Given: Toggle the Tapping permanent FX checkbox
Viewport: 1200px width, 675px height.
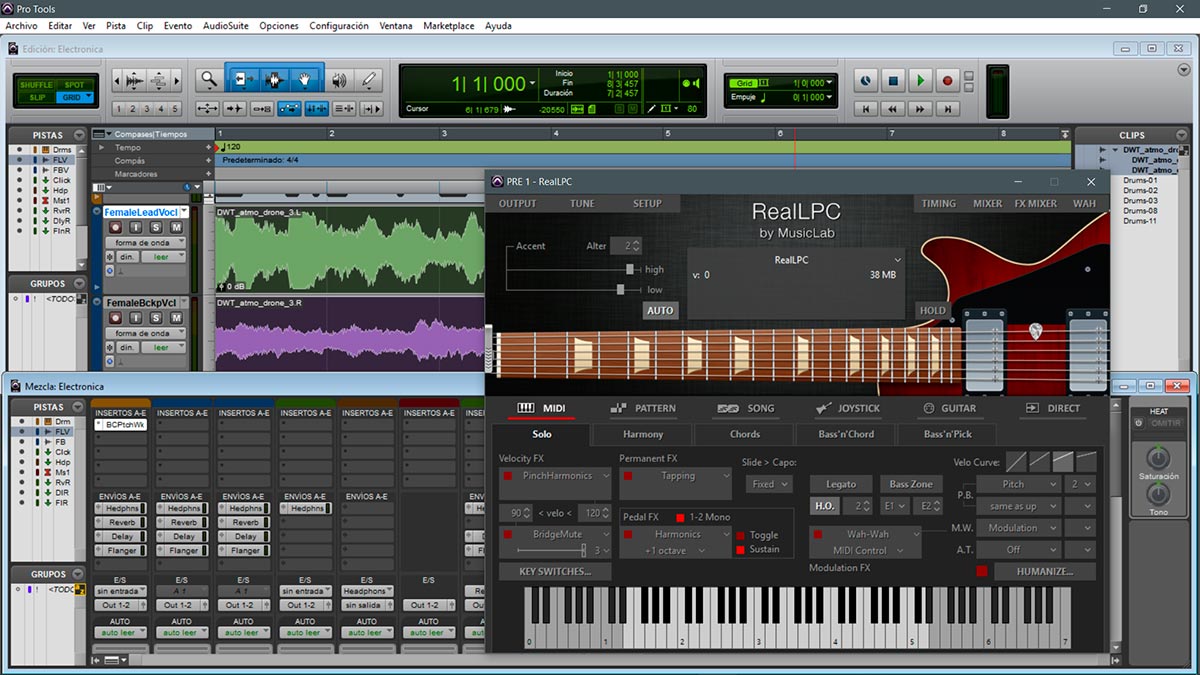Looking at the screenshot, I should [x=627, y=476].
